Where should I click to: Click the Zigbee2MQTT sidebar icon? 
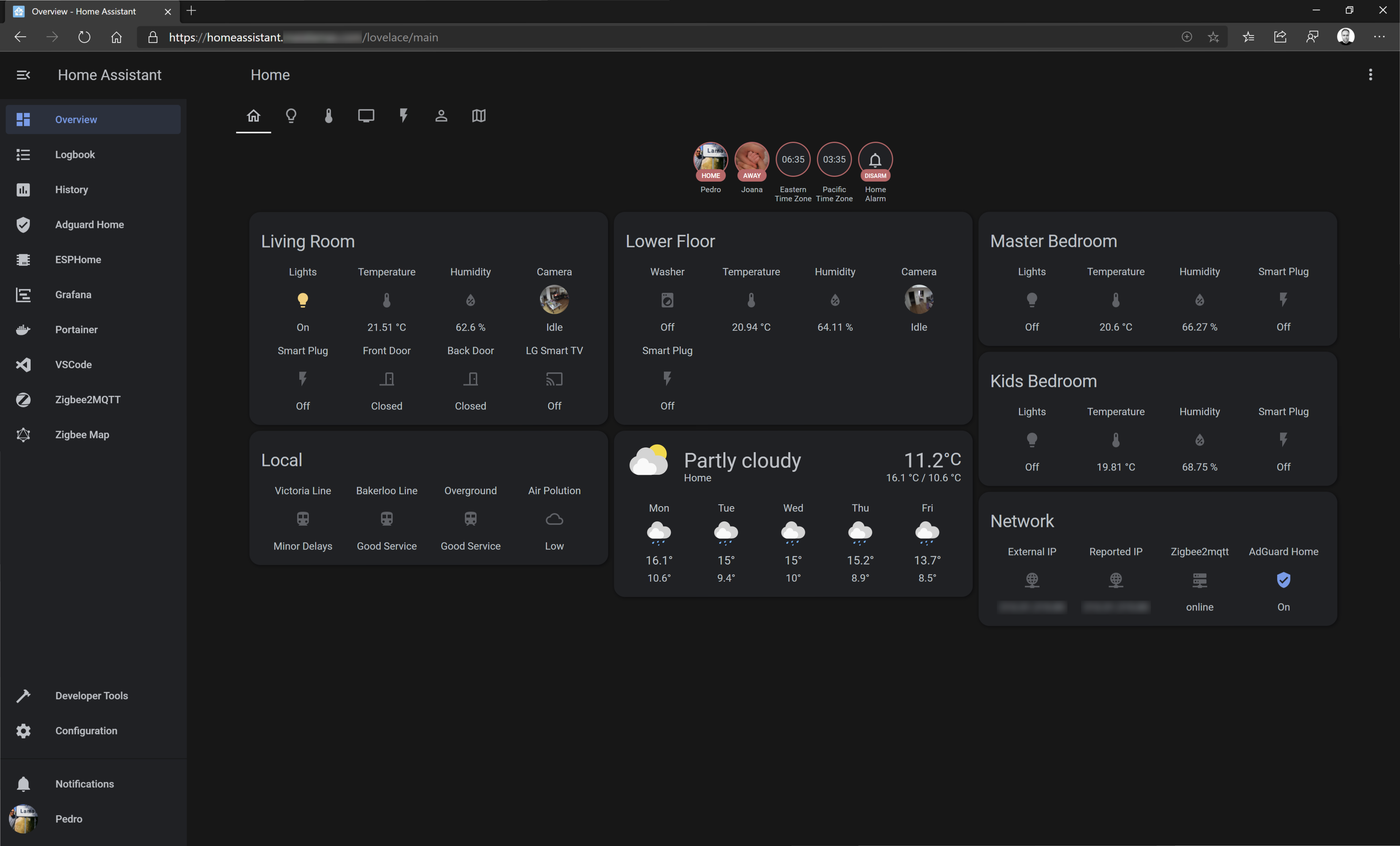(23, 399)
